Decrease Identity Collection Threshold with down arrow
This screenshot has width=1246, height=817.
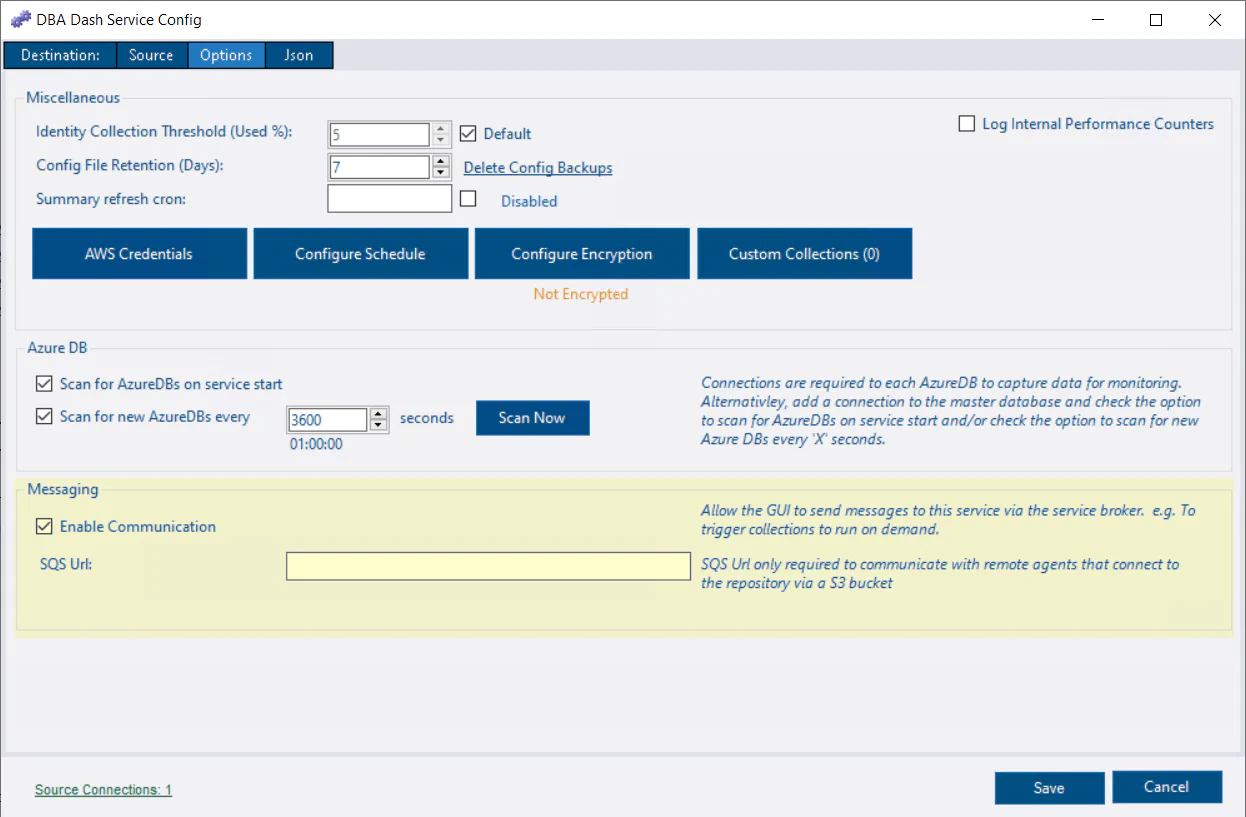[440, 140]
